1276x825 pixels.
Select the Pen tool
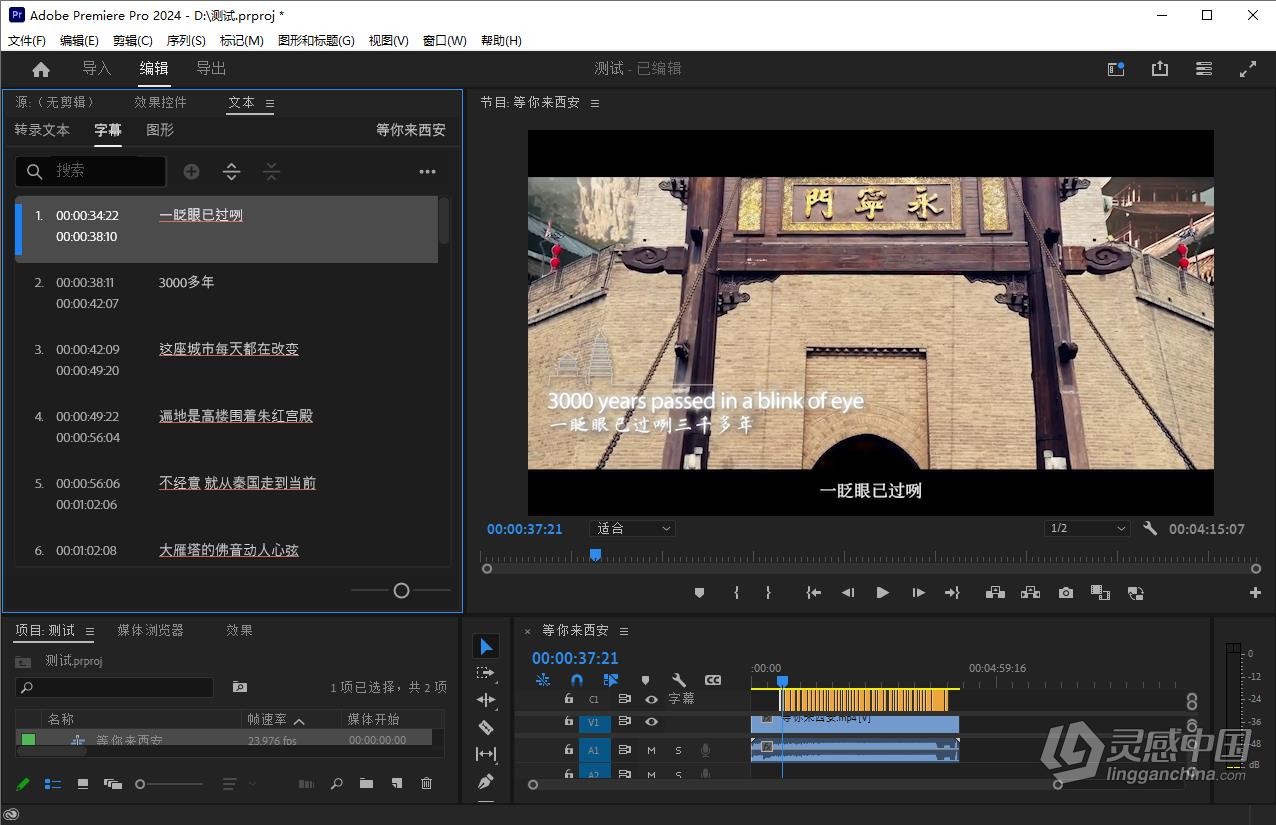click(x=486, y=781)
